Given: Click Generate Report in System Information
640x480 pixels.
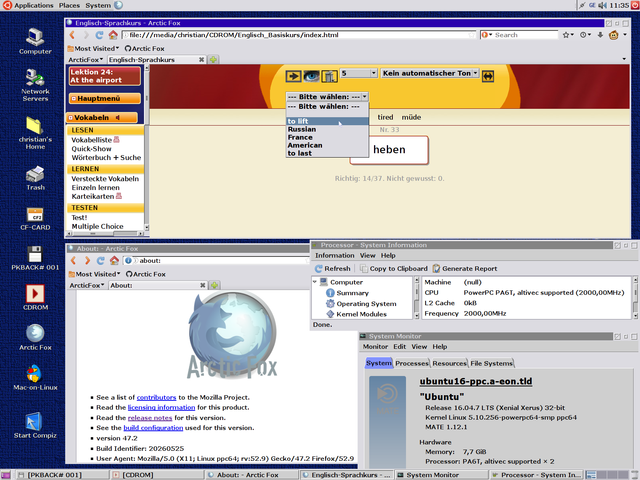Looking at the screenshot, I should pyautogui.click(x=465, y=269).
